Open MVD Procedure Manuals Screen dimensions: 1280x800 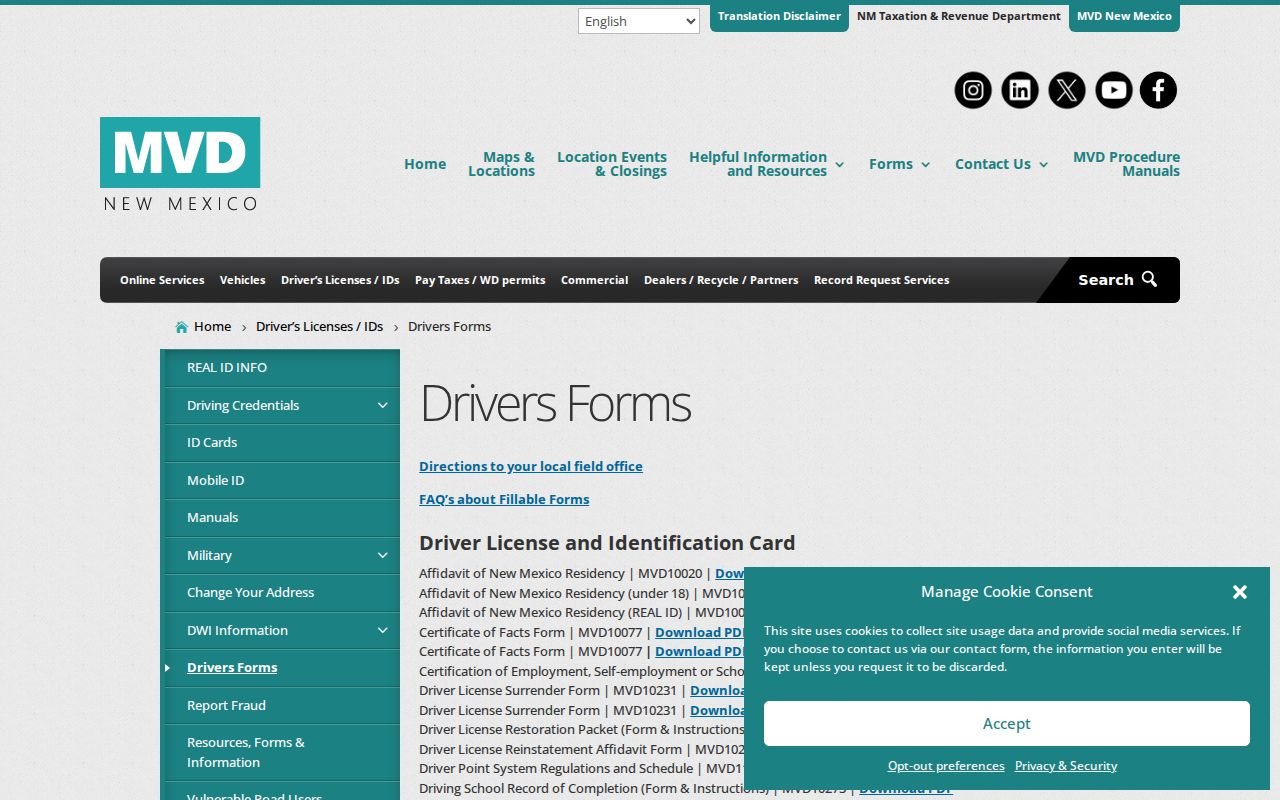tap(1126, 164)
